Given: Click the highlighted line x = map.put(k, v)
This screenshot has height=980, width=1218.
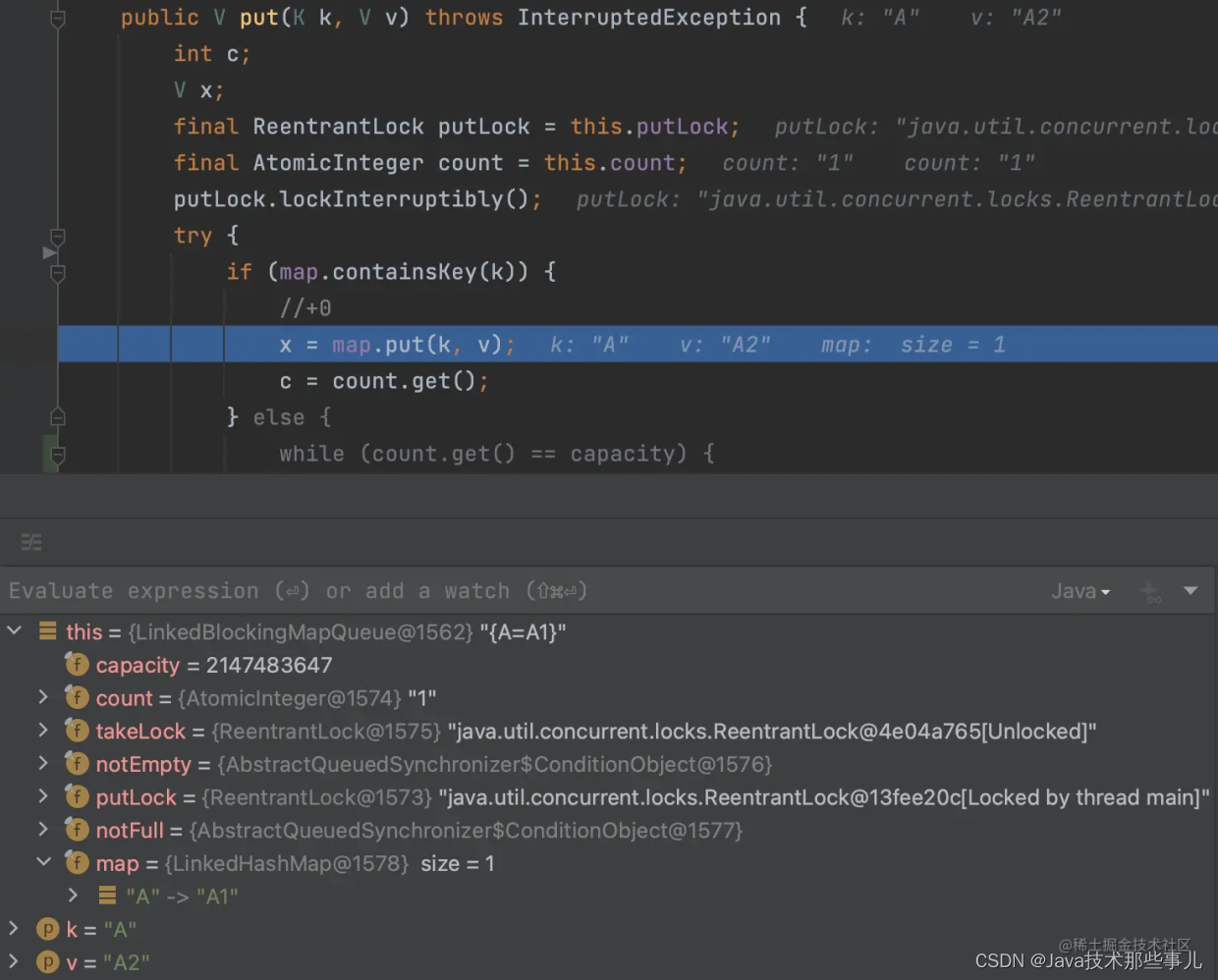Looking at the screenshot, I should coord(638,345).
